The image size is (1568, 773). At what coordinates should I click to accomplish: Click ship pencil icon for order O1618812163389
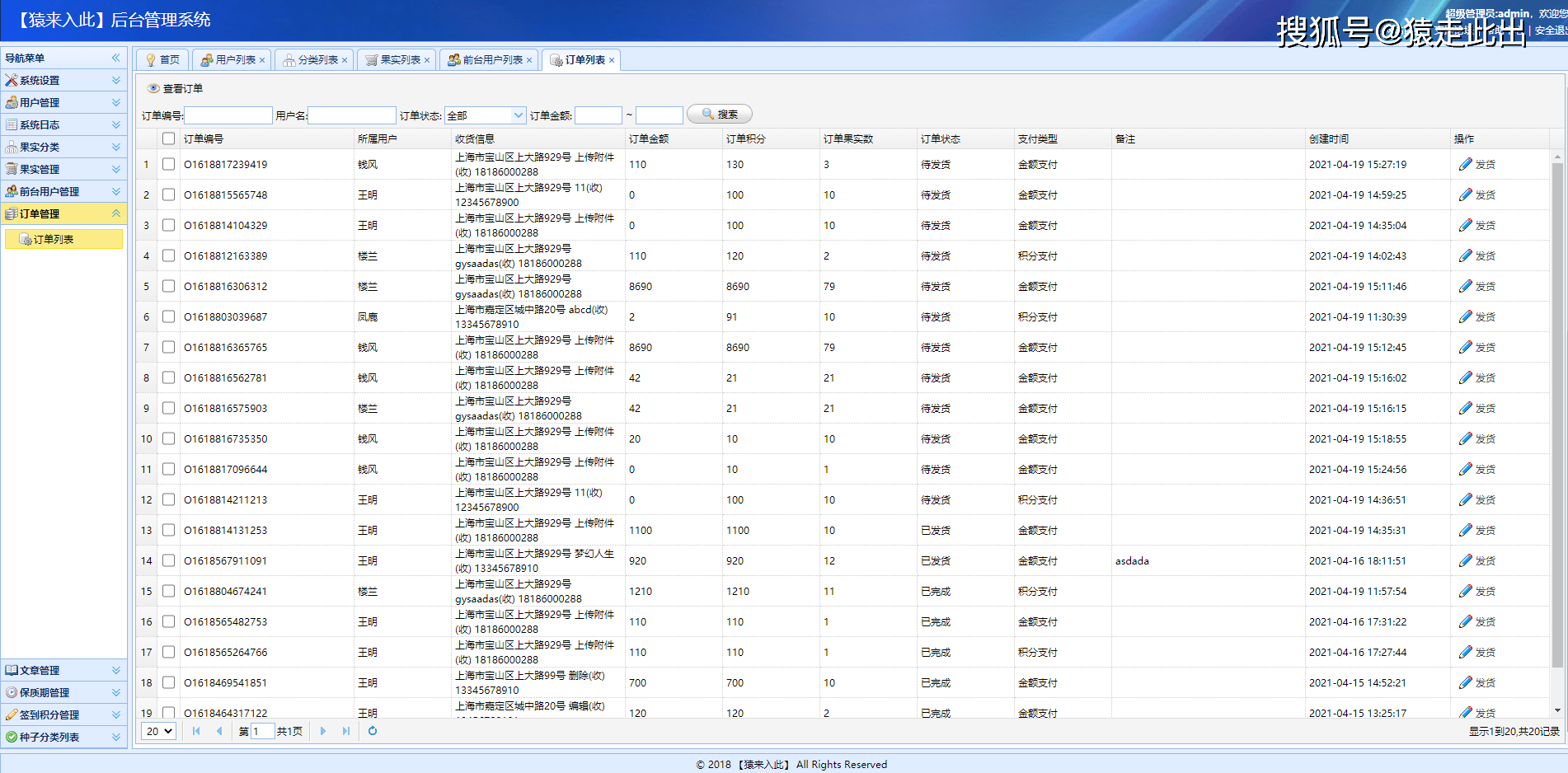(x=1465, y=255)
